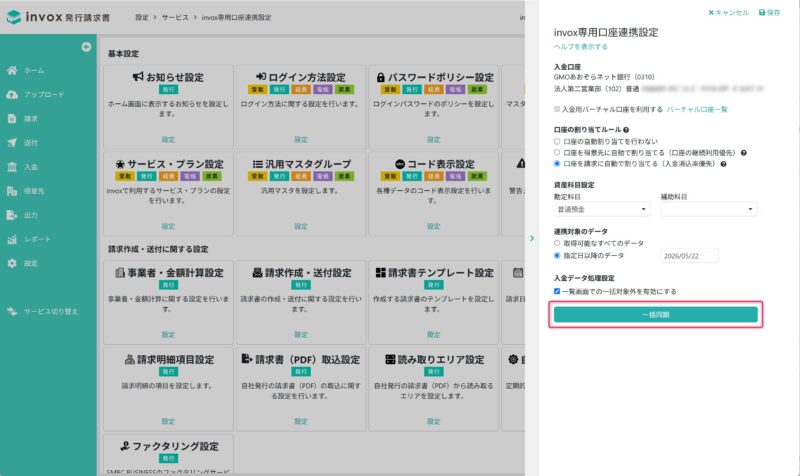Open the ヘルプを表示する link

point(581,47)
